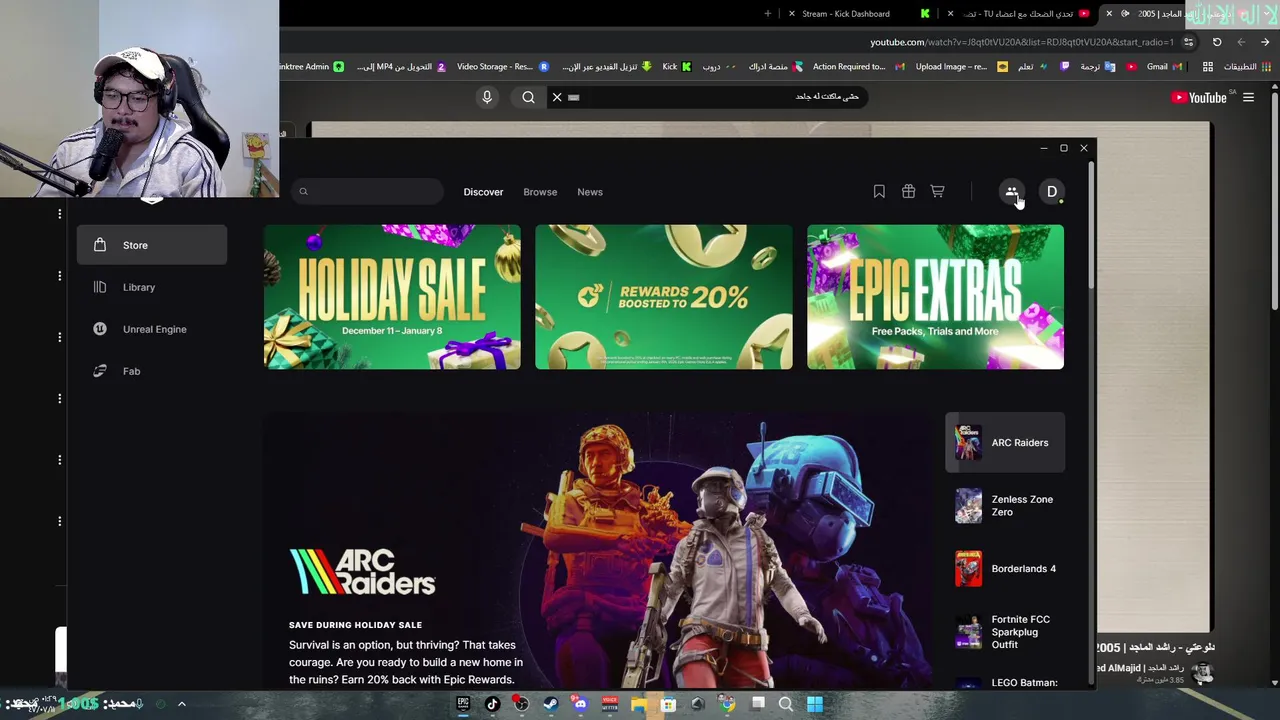The image size is (1280, 720).
Task: Switch to the Discover tab
Action: click(x=483, y=192)
